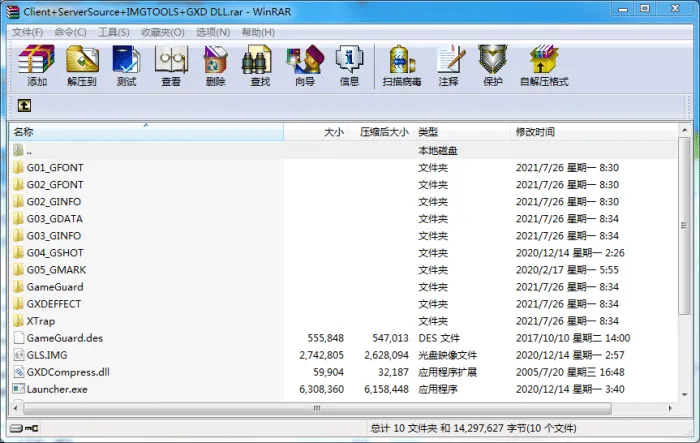Open the 文件(F) menu
The height and width of the screenshot is (443, 700).
(x=27, y=32)
